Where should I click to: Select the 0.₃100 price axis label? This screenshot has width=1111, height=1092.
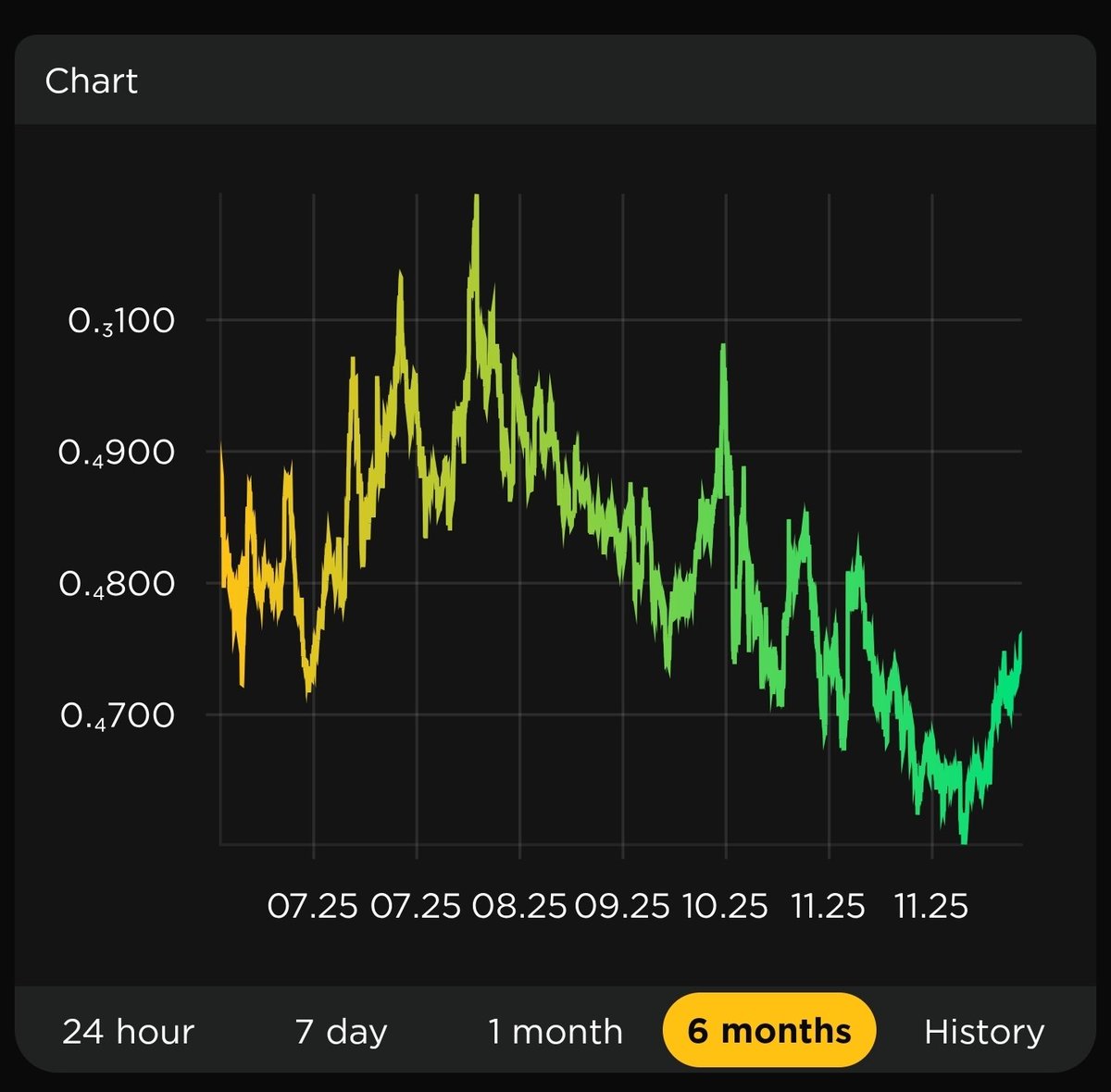(x=123, y=320)
